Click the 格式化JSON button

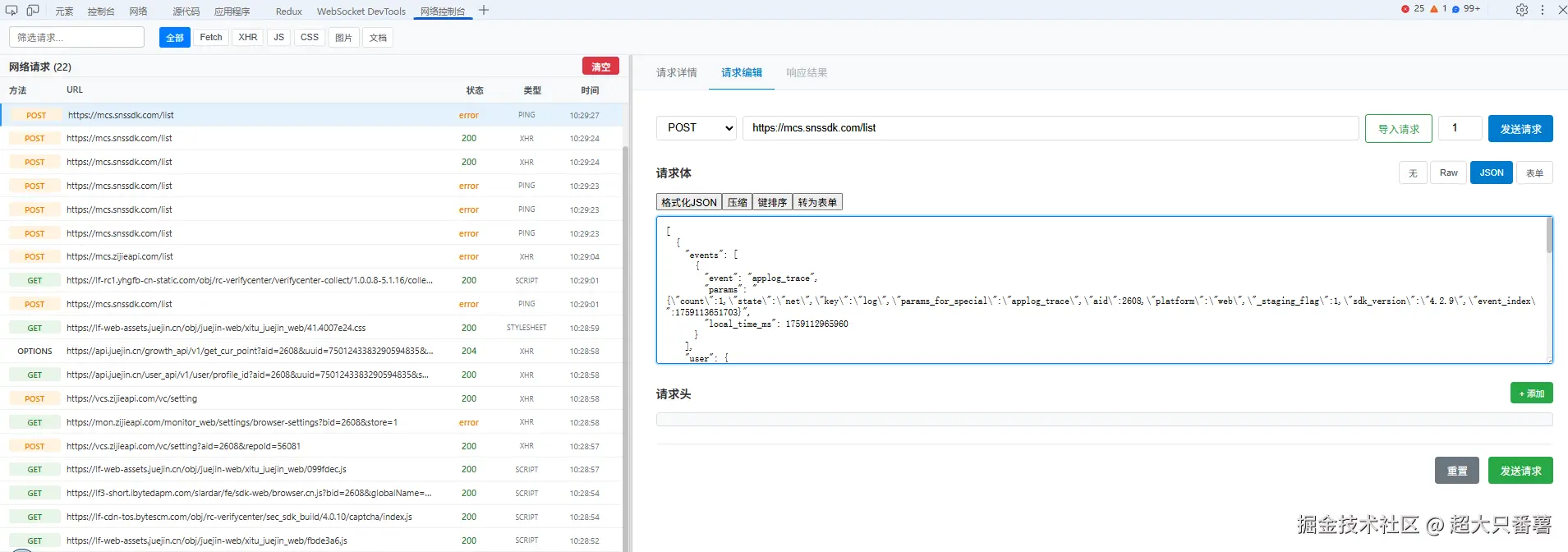point(689,202)
